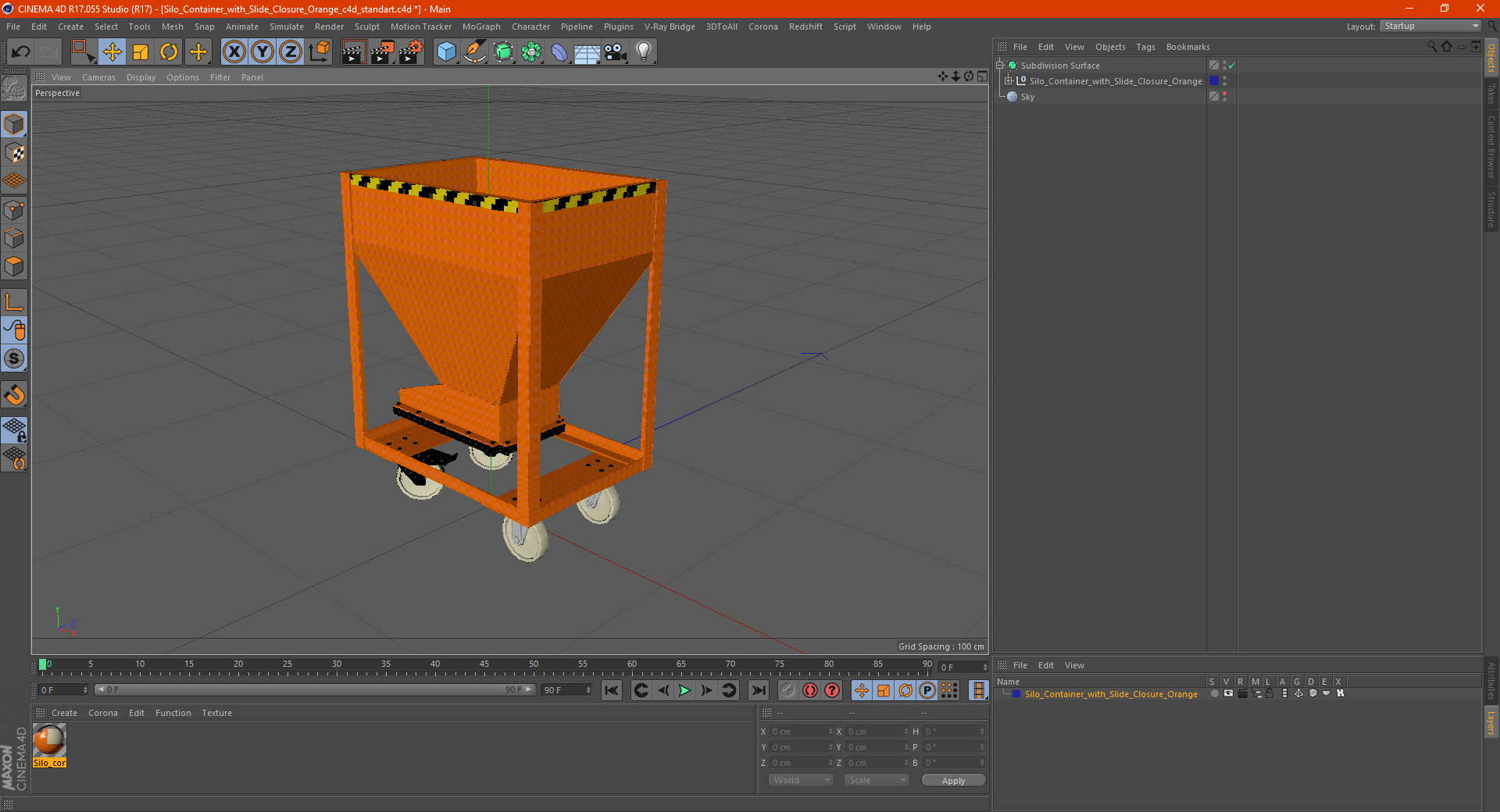Click the Apply button

[x=953, y=780]
